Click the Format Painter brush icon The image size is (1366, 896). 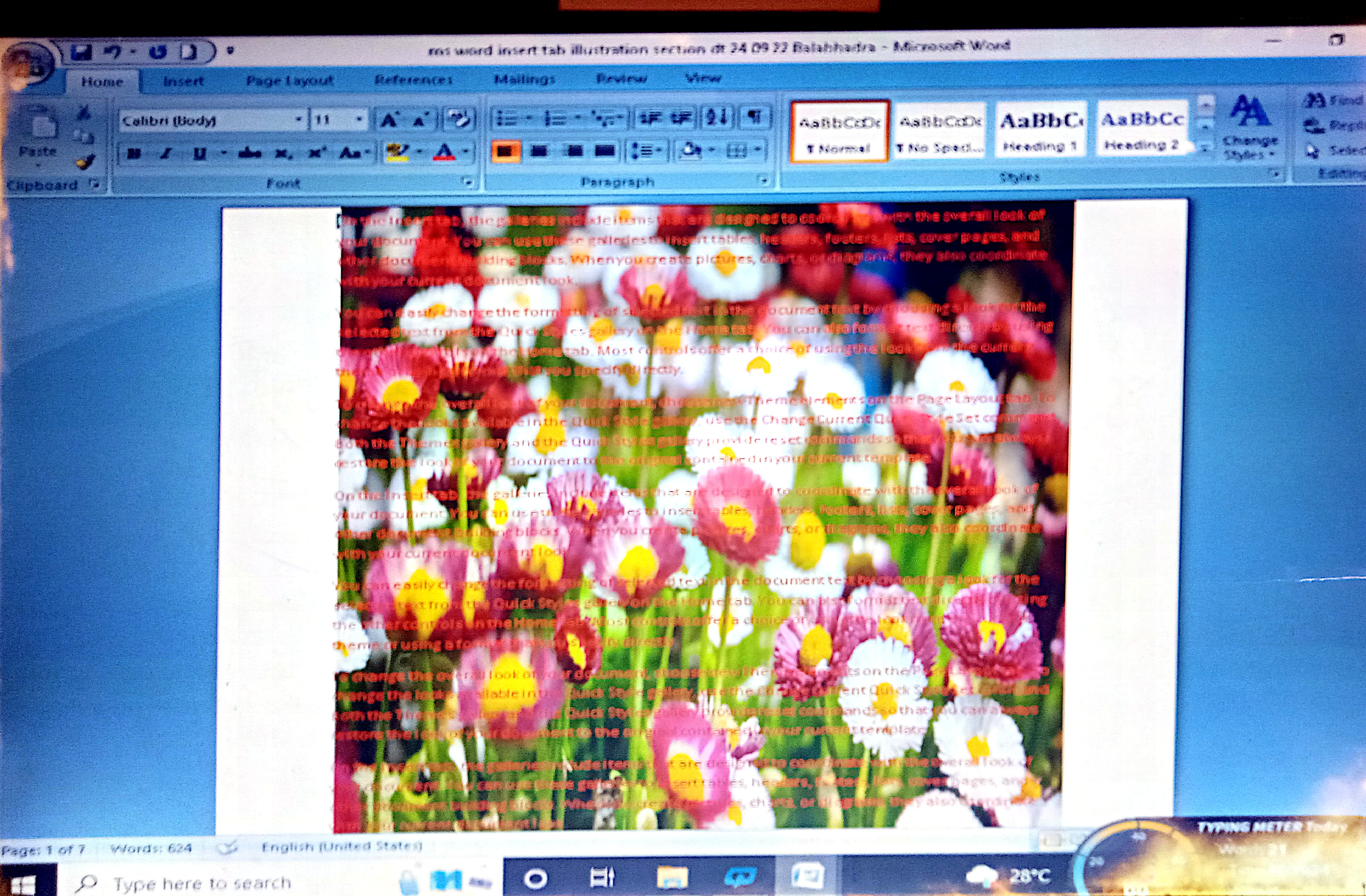pyautogui.click(x=86, y=163)
